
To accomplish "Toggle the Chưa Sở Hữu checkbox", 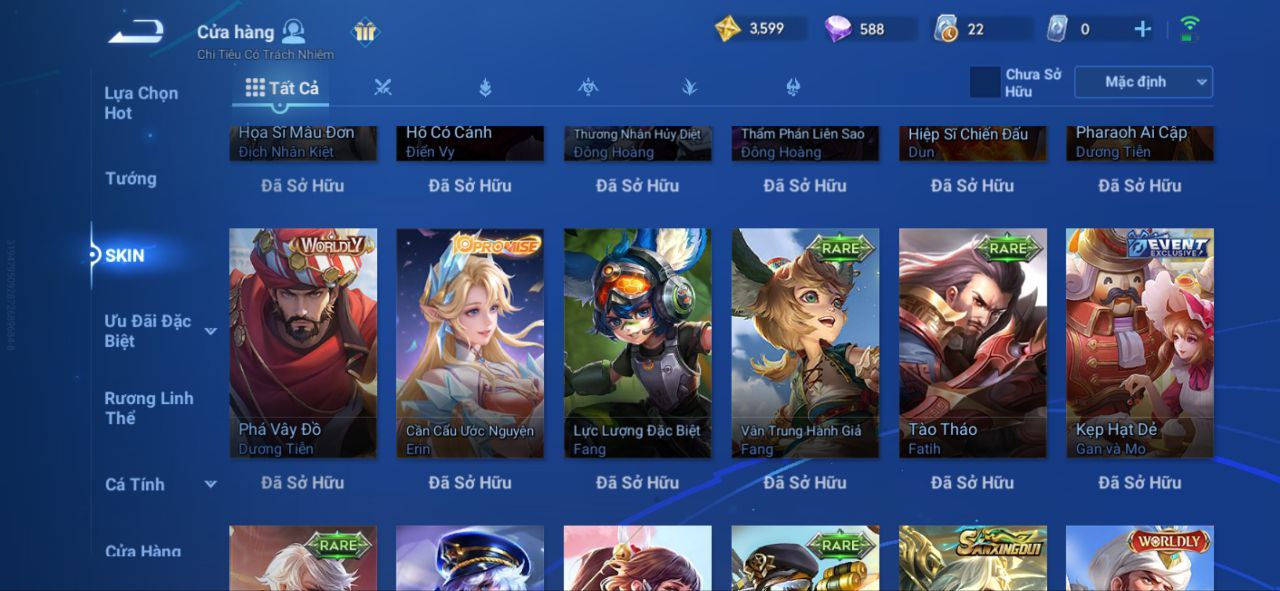I will click(x=985, y=82).
